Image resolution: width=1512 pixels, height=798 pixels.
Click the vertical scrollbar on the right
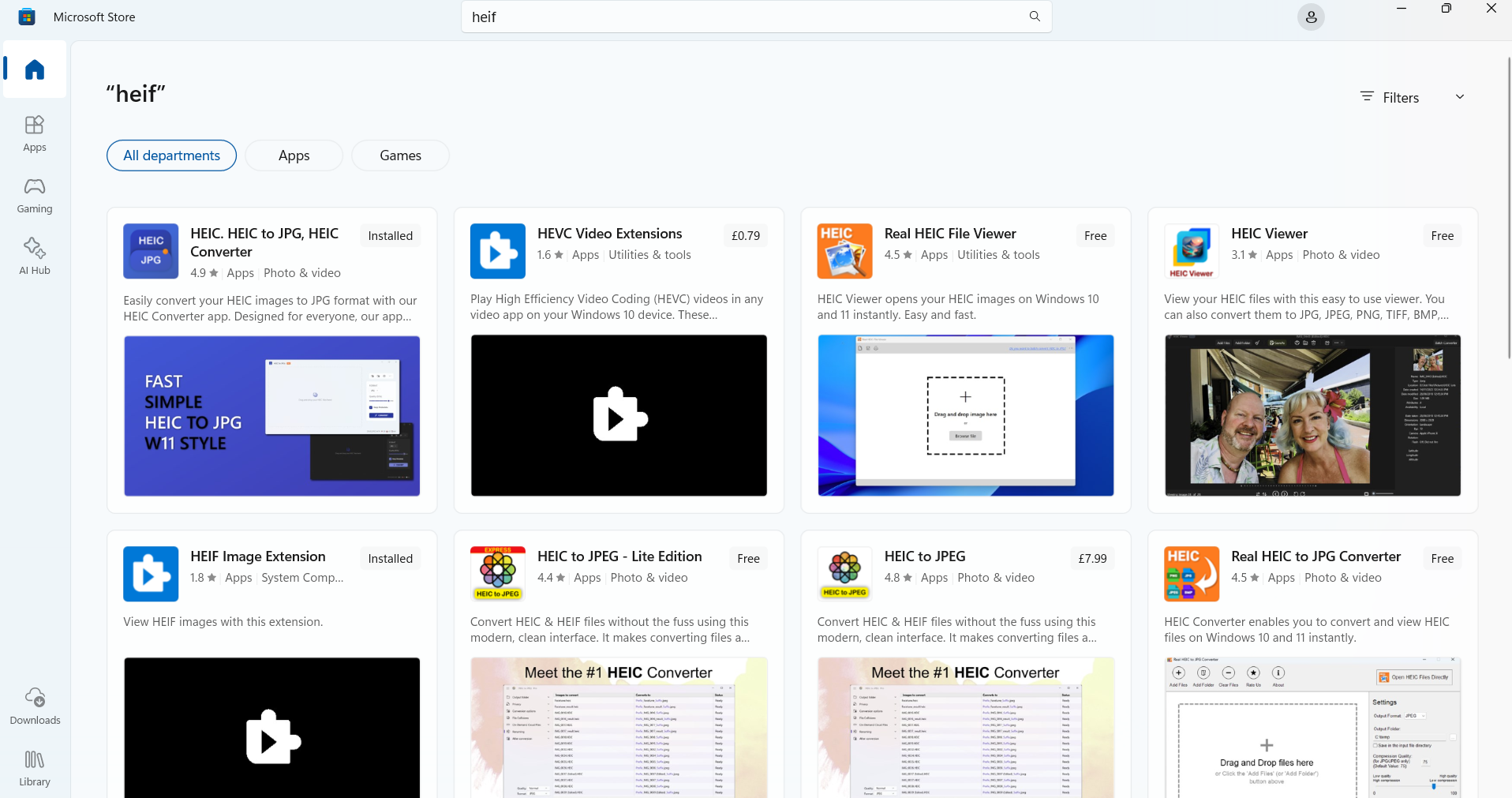coord(1508,209)
